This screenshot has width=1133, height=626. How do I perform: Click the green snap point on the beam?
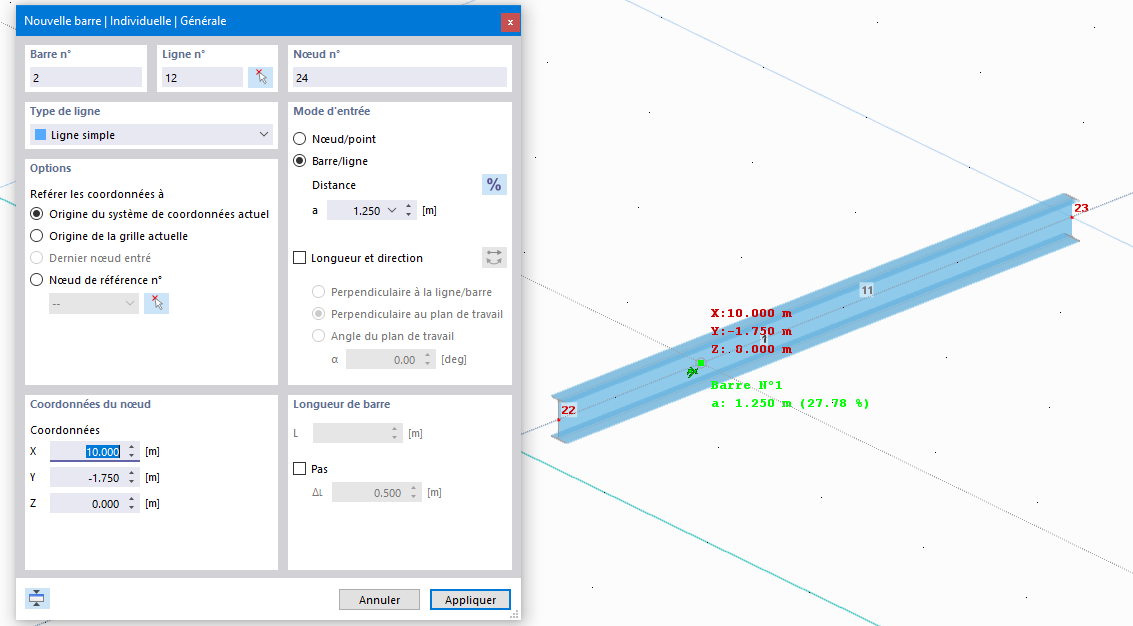coord(700,363)
